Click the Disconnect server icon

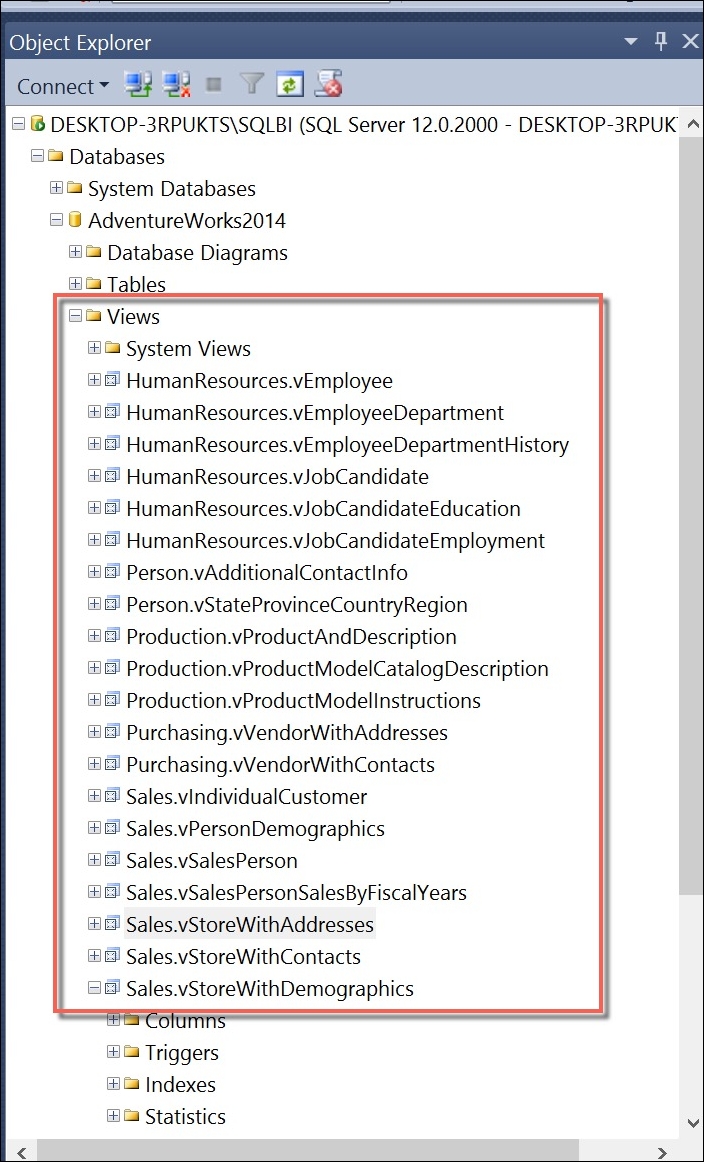click(176, 85)
